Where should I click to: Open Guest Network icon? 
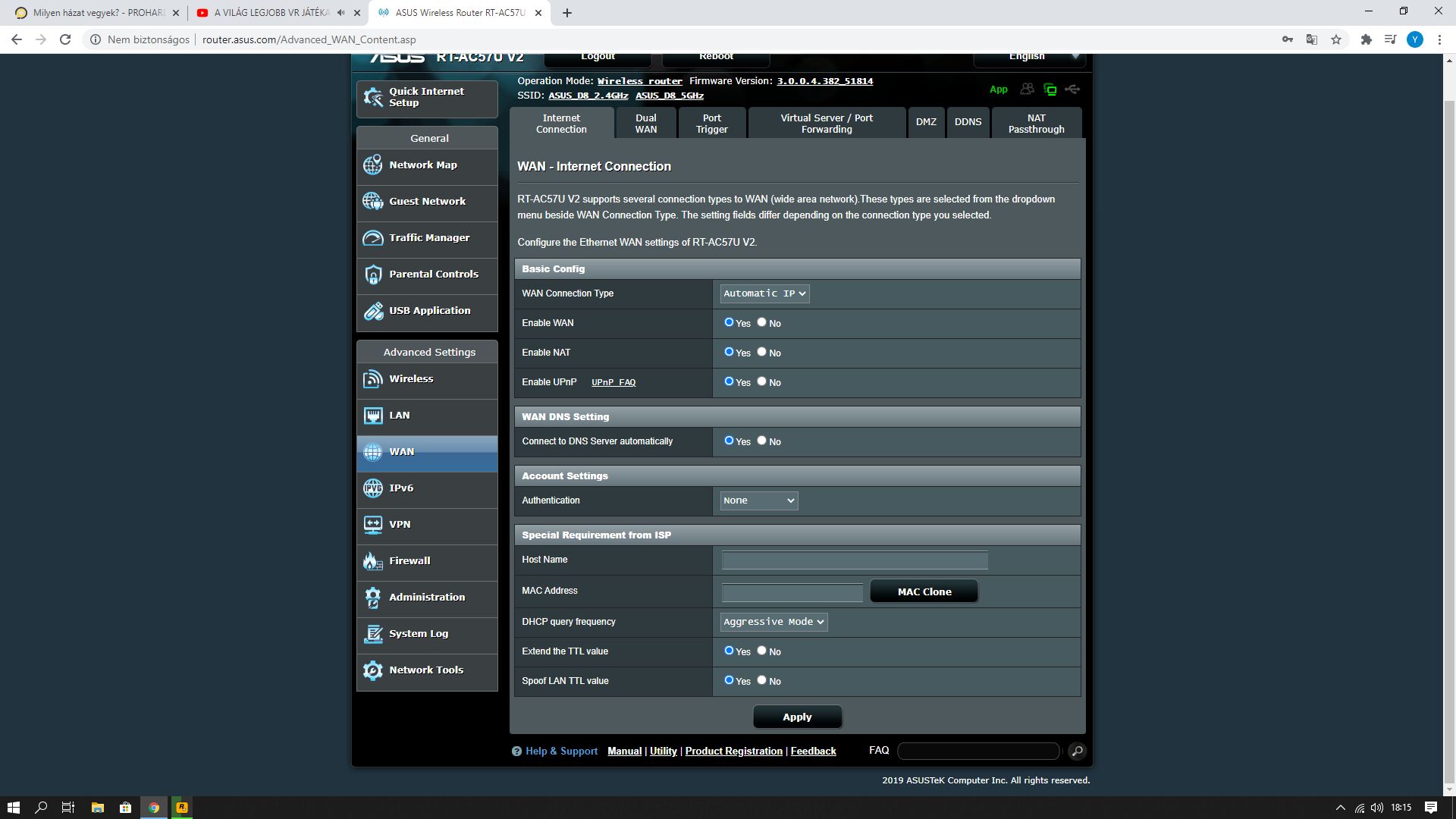373,201
